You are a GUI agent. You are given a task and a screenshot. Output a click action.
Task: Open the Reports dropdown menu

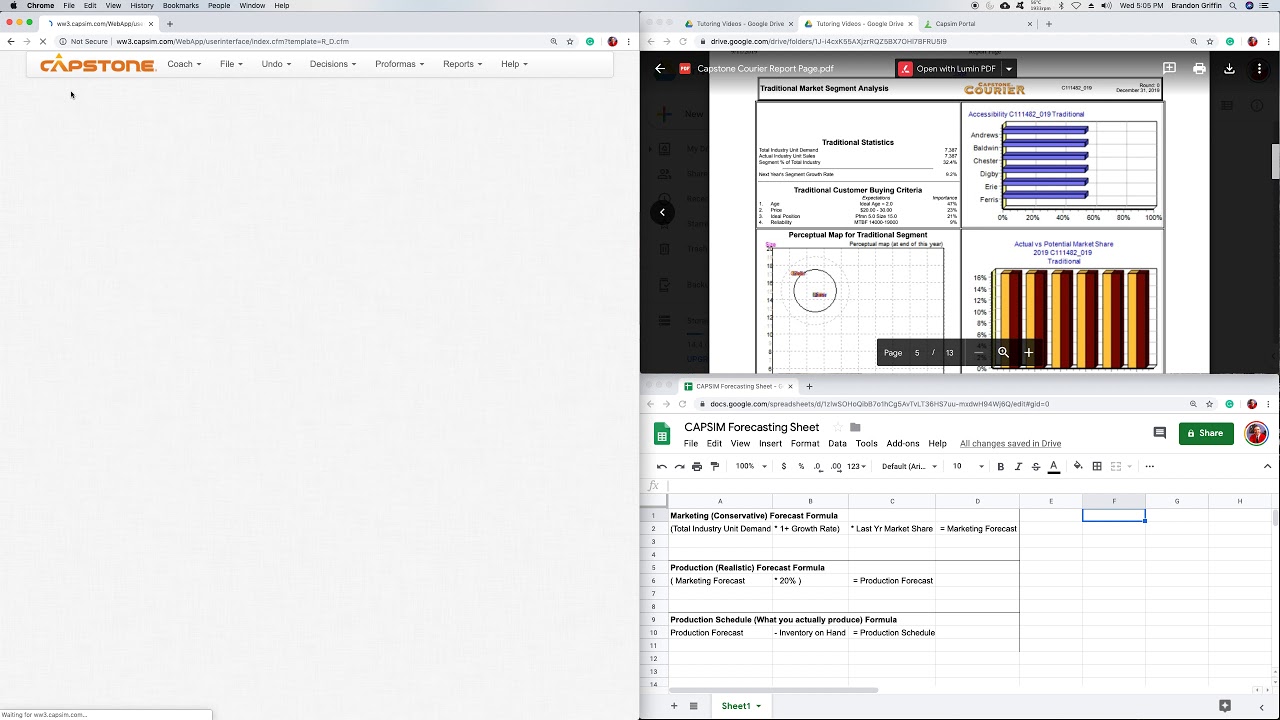click(x=462, y=64)
